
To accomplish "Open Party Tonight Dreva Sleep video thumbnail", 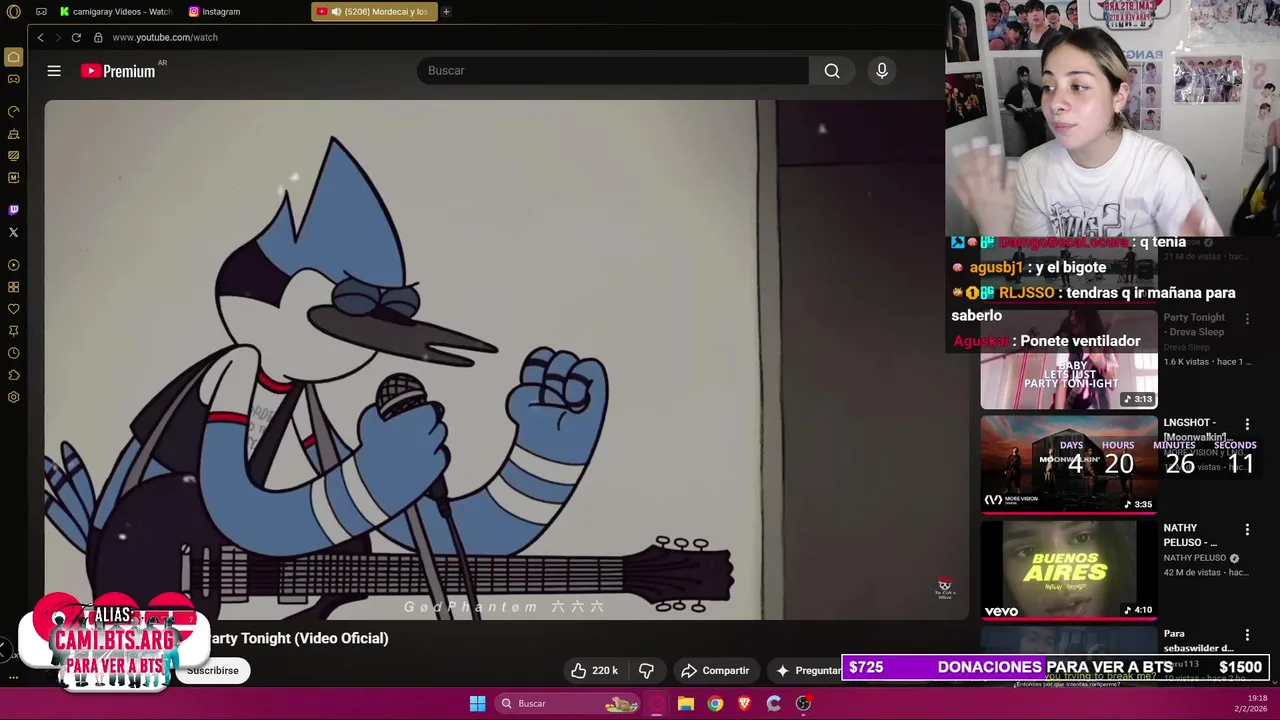I will [1069, 360].
